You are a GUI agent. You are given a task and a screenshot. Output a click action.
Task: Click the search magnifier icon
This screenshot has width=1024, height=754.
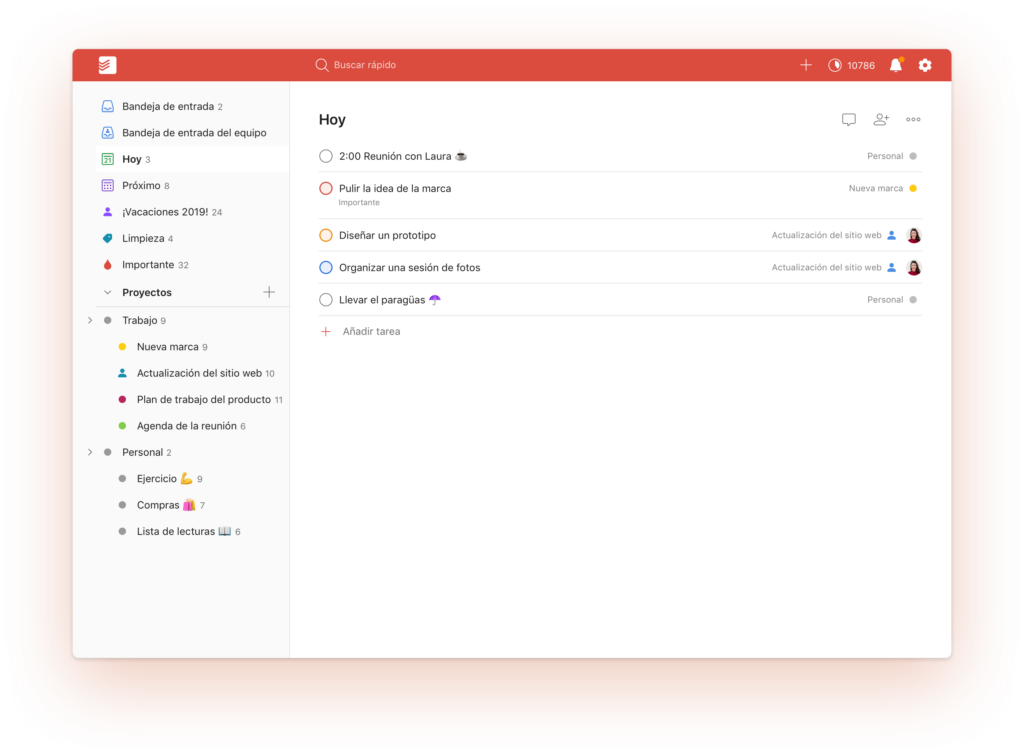point(321,65)
